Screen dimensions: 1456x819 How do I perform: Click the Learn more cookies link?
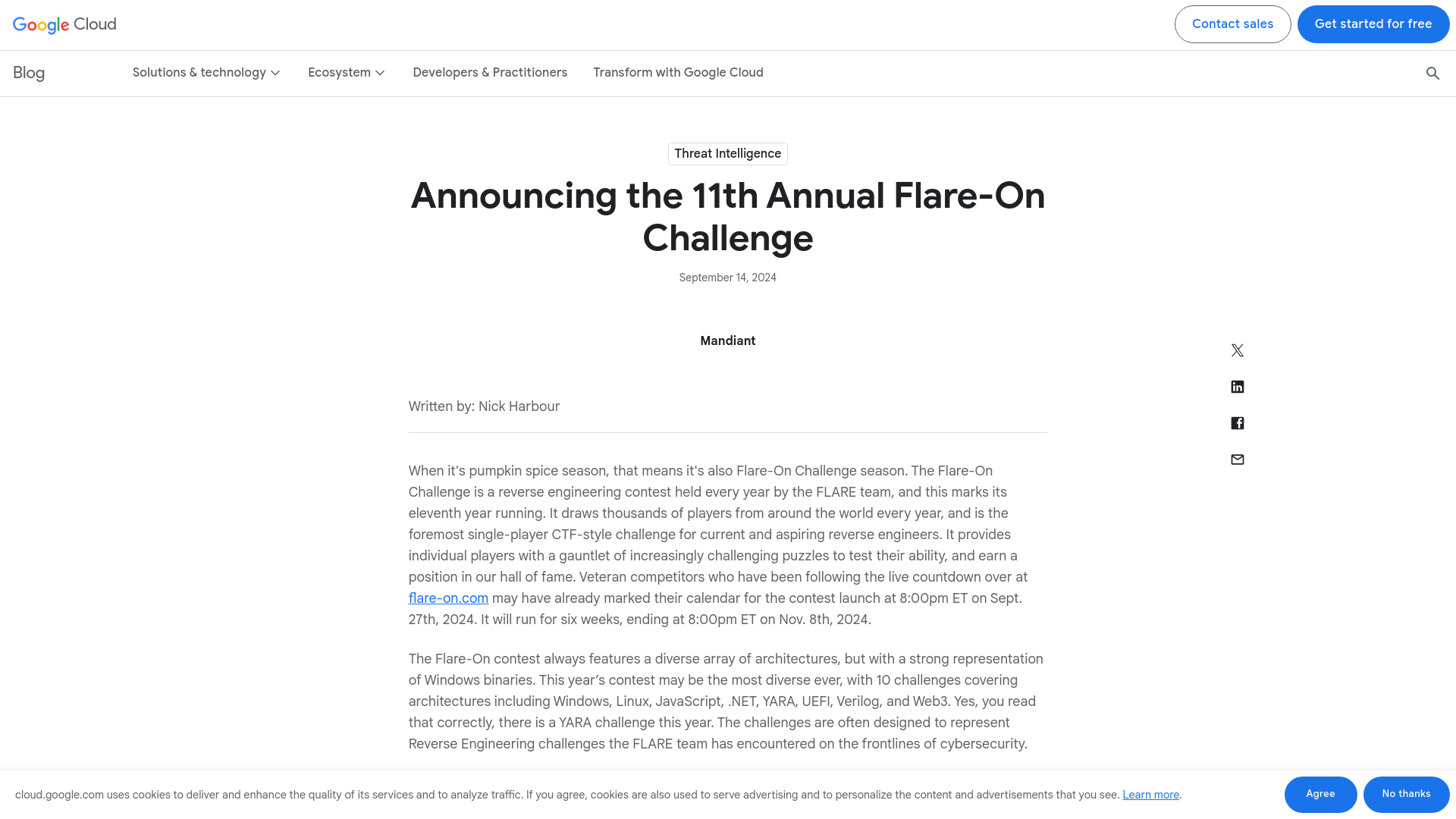(x=1151, y=794)
